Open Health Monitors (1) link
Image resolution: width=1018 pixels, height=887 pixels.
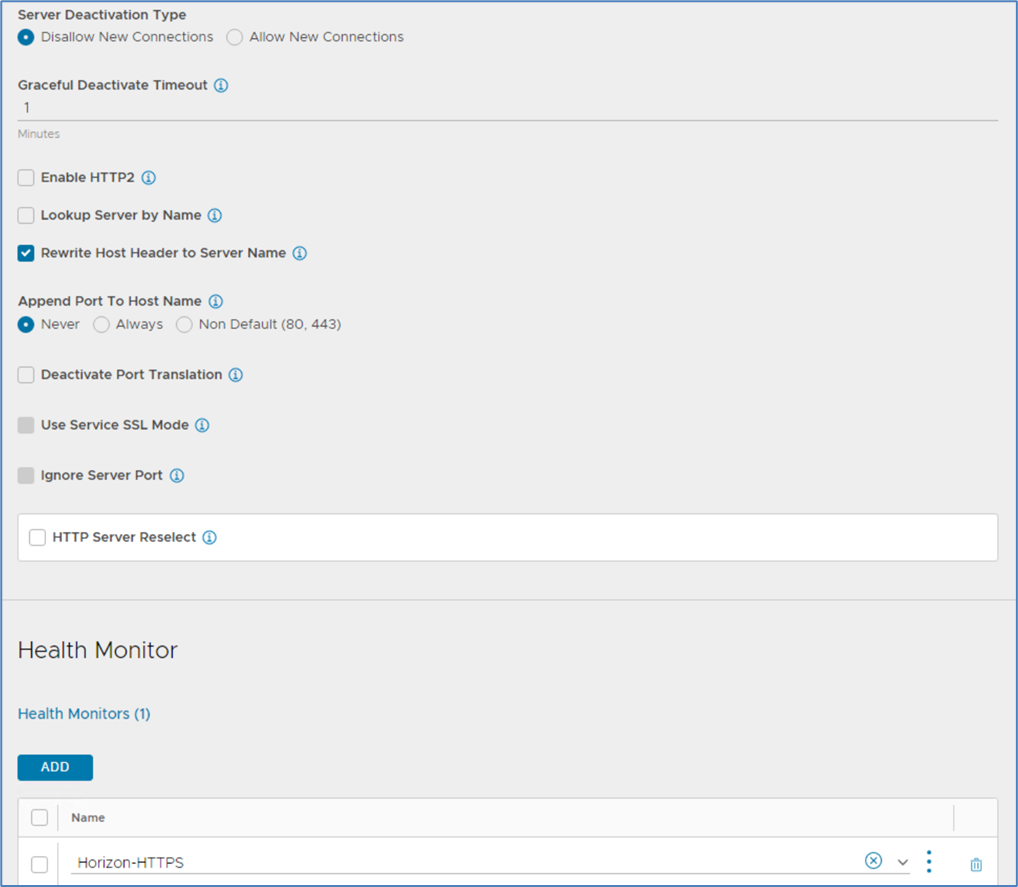coord(84,714)
